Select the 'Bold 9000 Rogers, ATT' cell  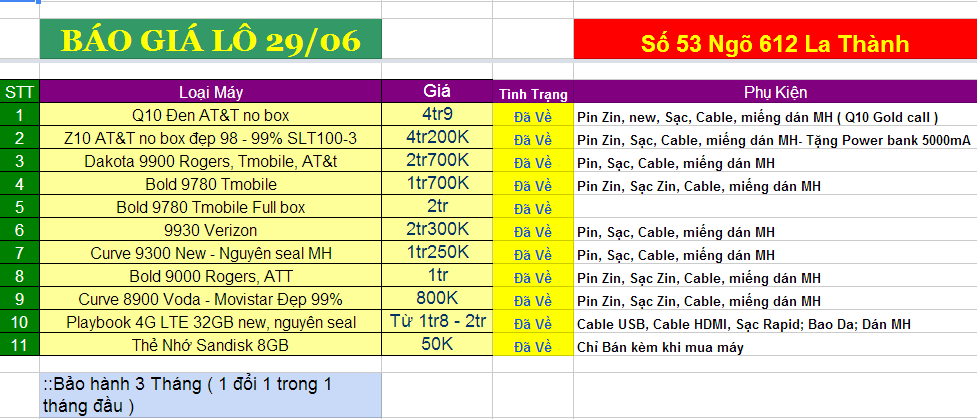pyautogui.click(x=210, y=276)
